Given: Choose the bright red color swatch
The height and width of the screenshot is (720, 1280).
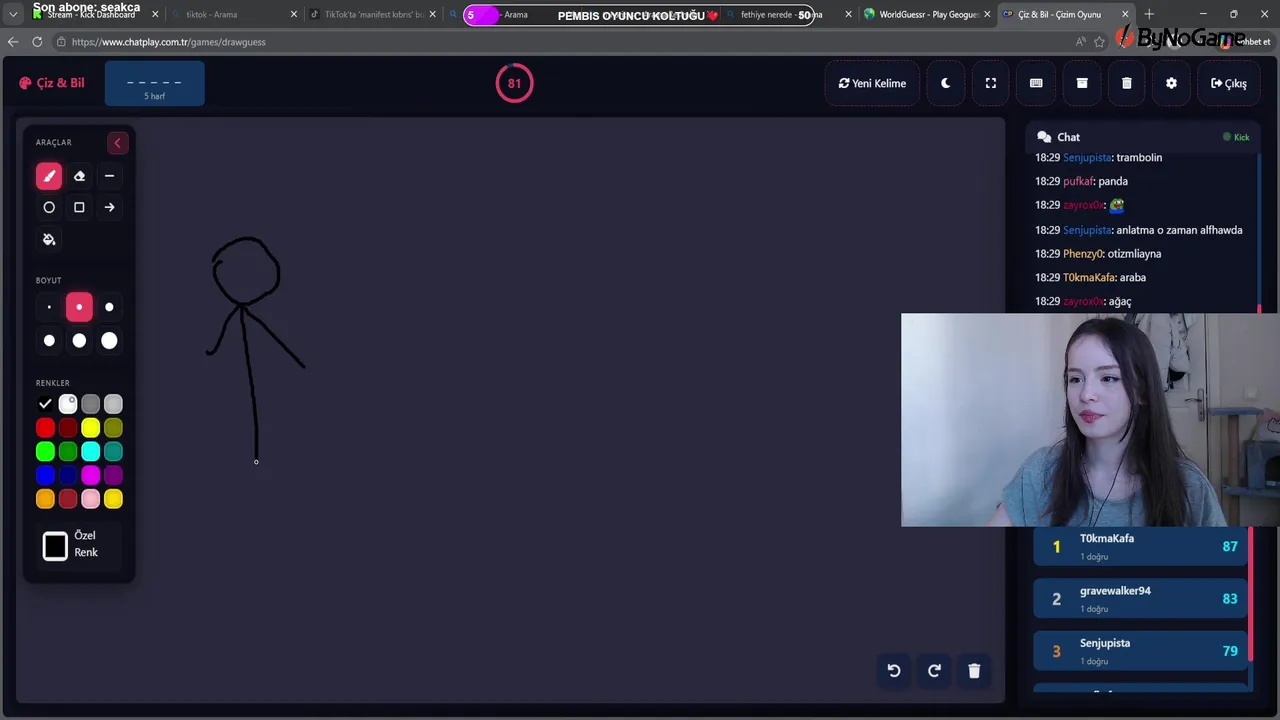Looking at the screenshot, I should click(45, 428).
